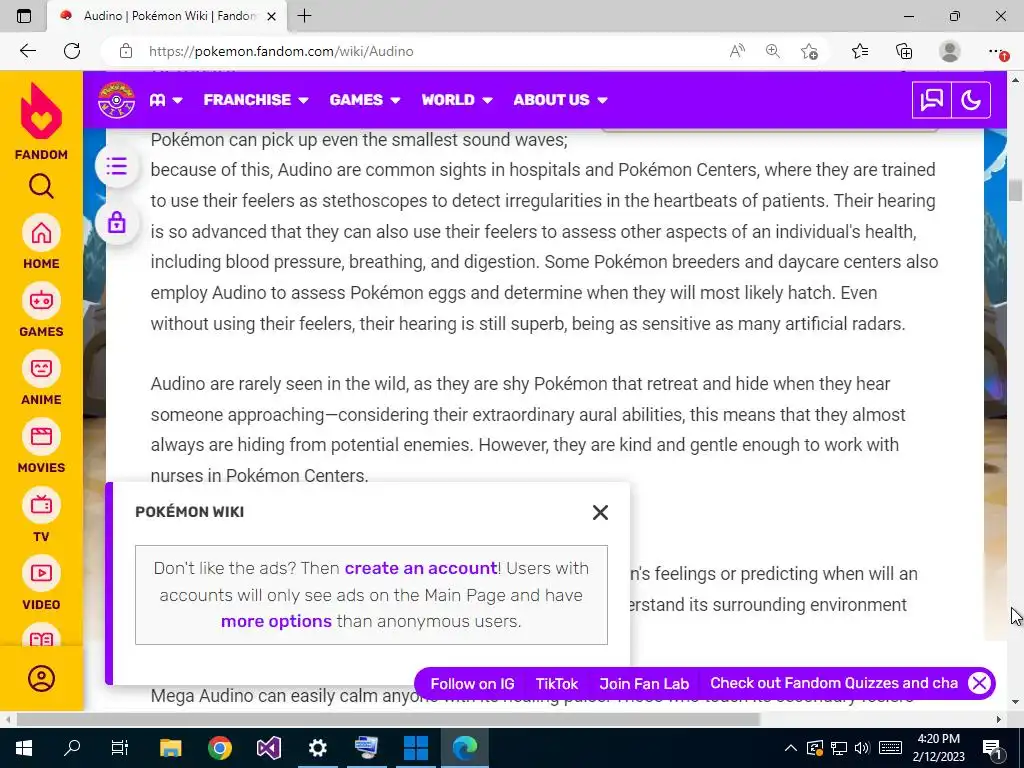Screen dimensions: 1024x768
Task: Open the 4:20 PM clock and date
Action: pos(938,748)
